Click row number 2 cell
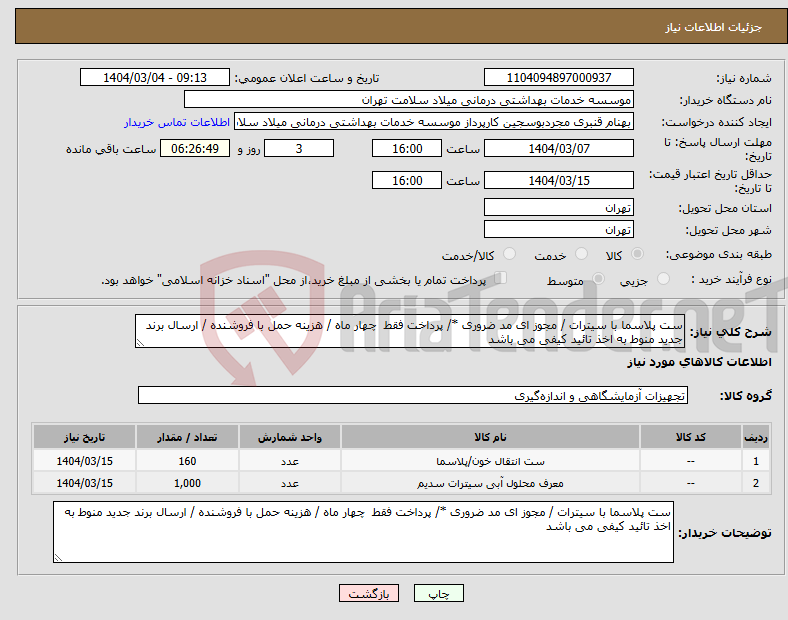 pos(755,483)
